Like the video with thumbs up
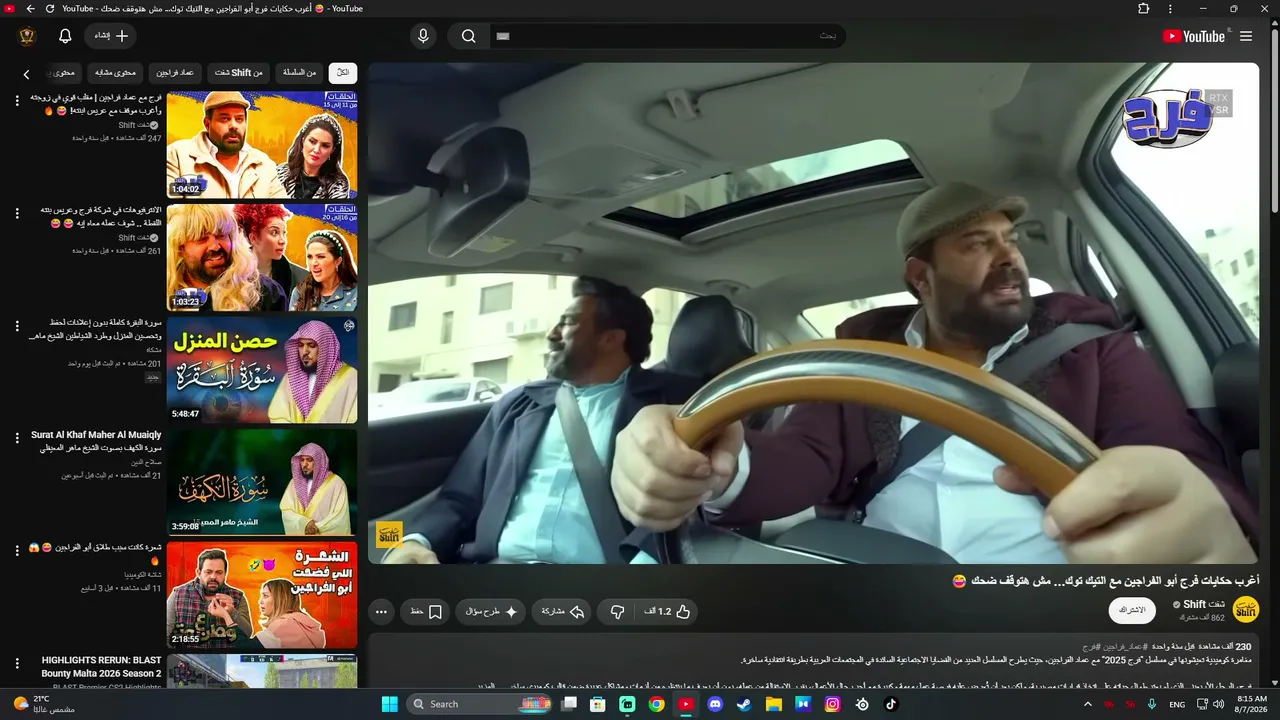 (x=669, y=611)
